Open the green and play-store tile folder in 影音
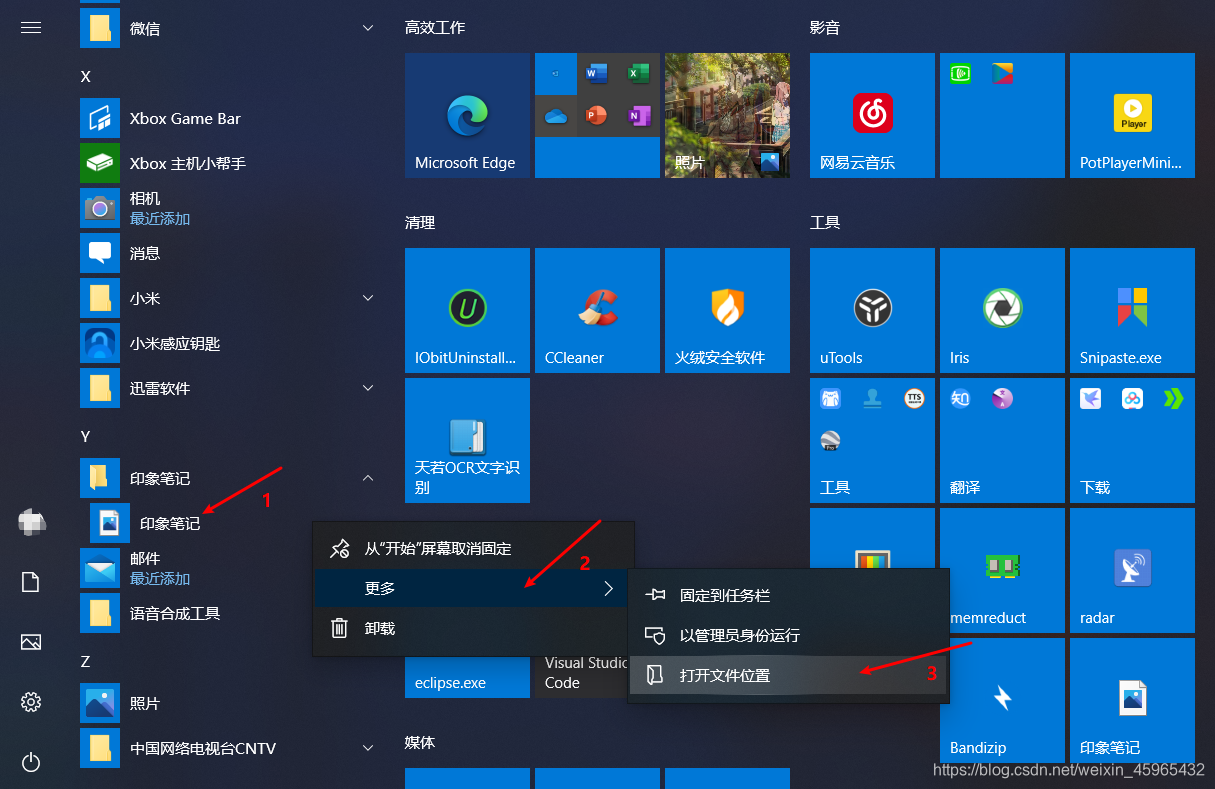Viewport: 1215px width, 789px height. coord(1002,116)
